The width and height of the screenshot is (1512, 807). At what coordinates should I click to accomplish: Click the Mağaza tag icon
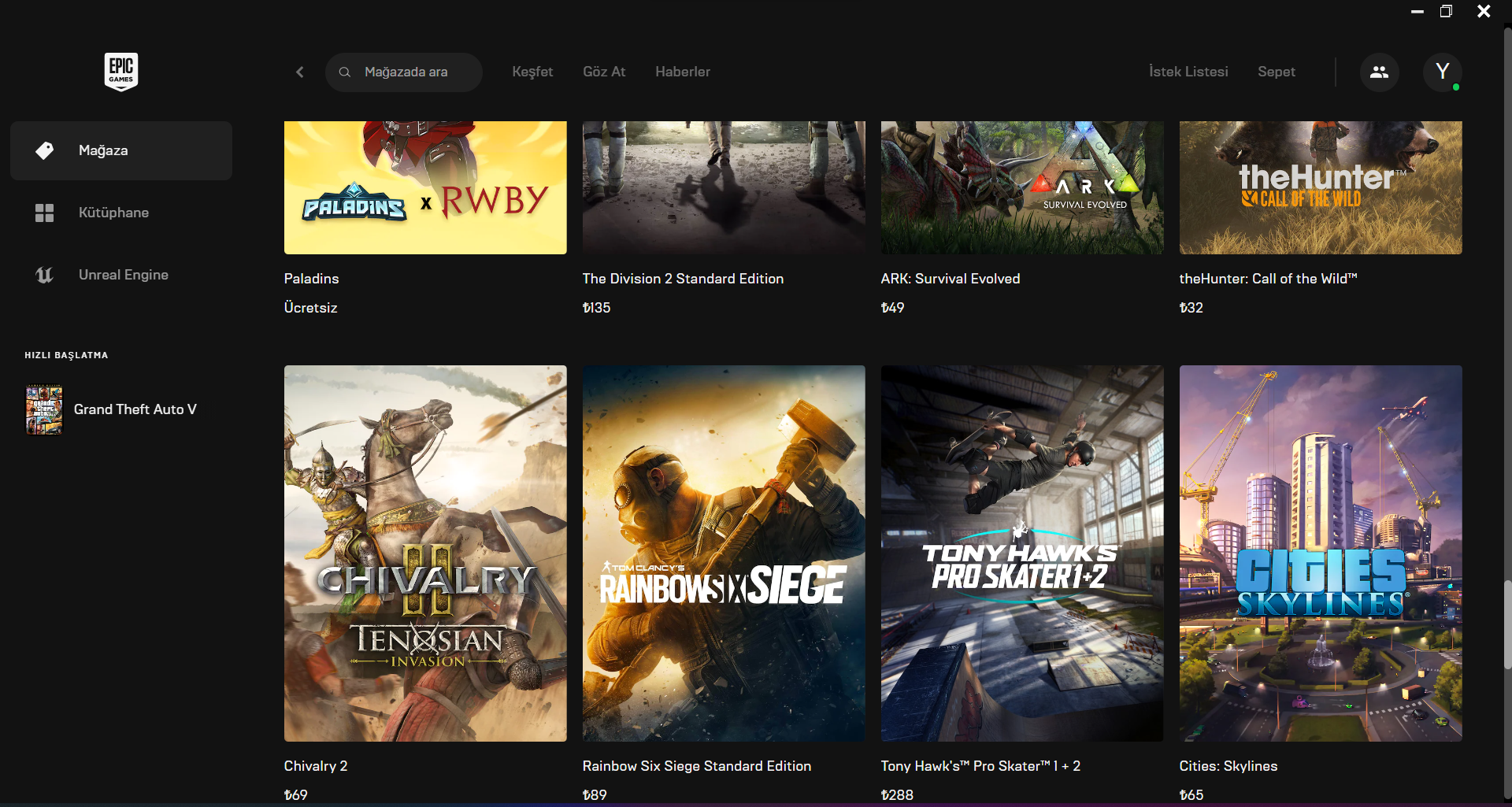(x=45, y=150)
